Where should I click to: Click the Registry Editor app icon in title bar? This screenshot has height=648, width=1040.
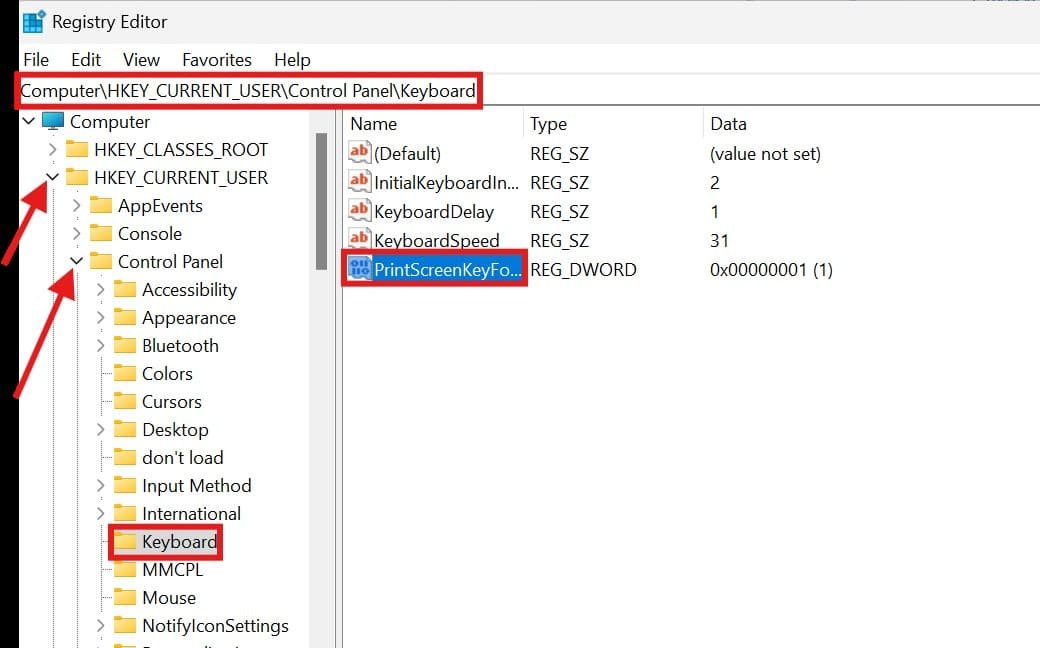[x=34, y=21]
